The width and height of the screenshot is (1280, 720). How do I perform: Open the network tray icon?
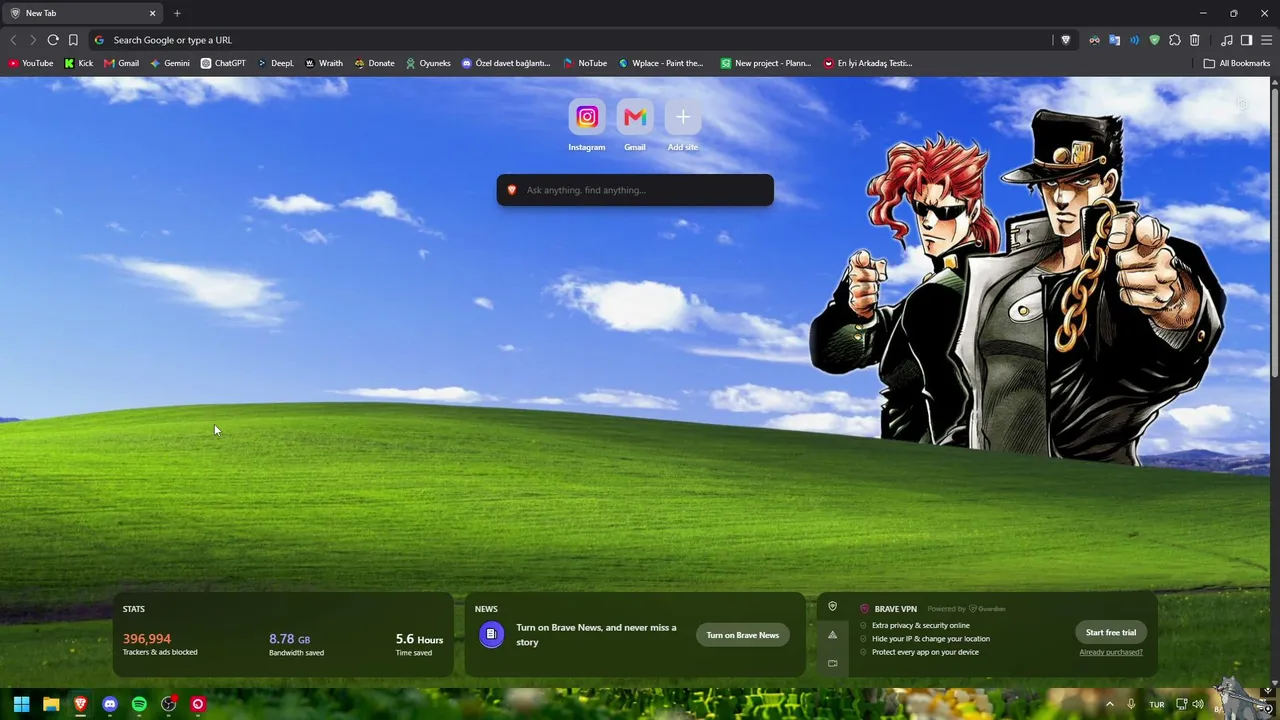(1181, 704)
